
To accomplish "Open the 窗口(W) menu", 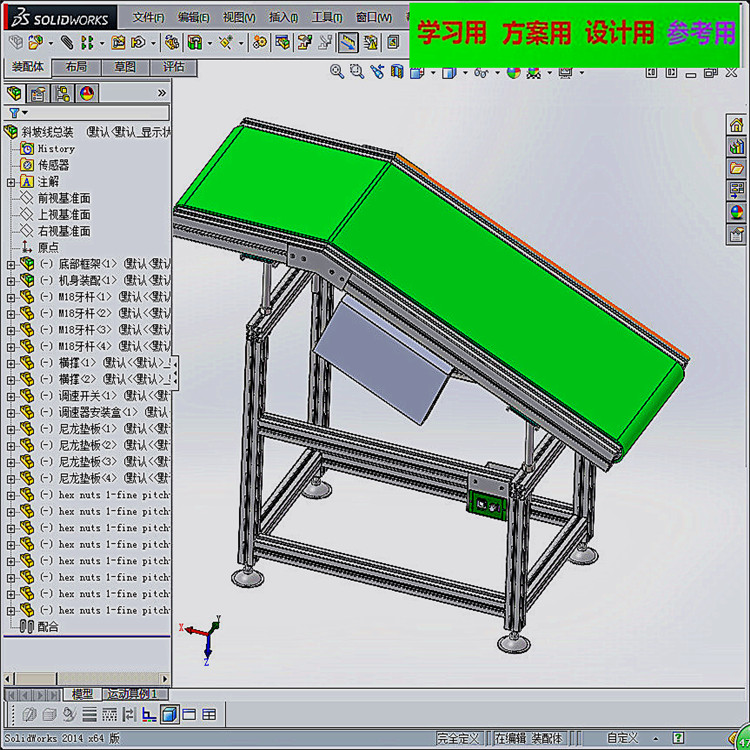I will click(x=374, y=17).
